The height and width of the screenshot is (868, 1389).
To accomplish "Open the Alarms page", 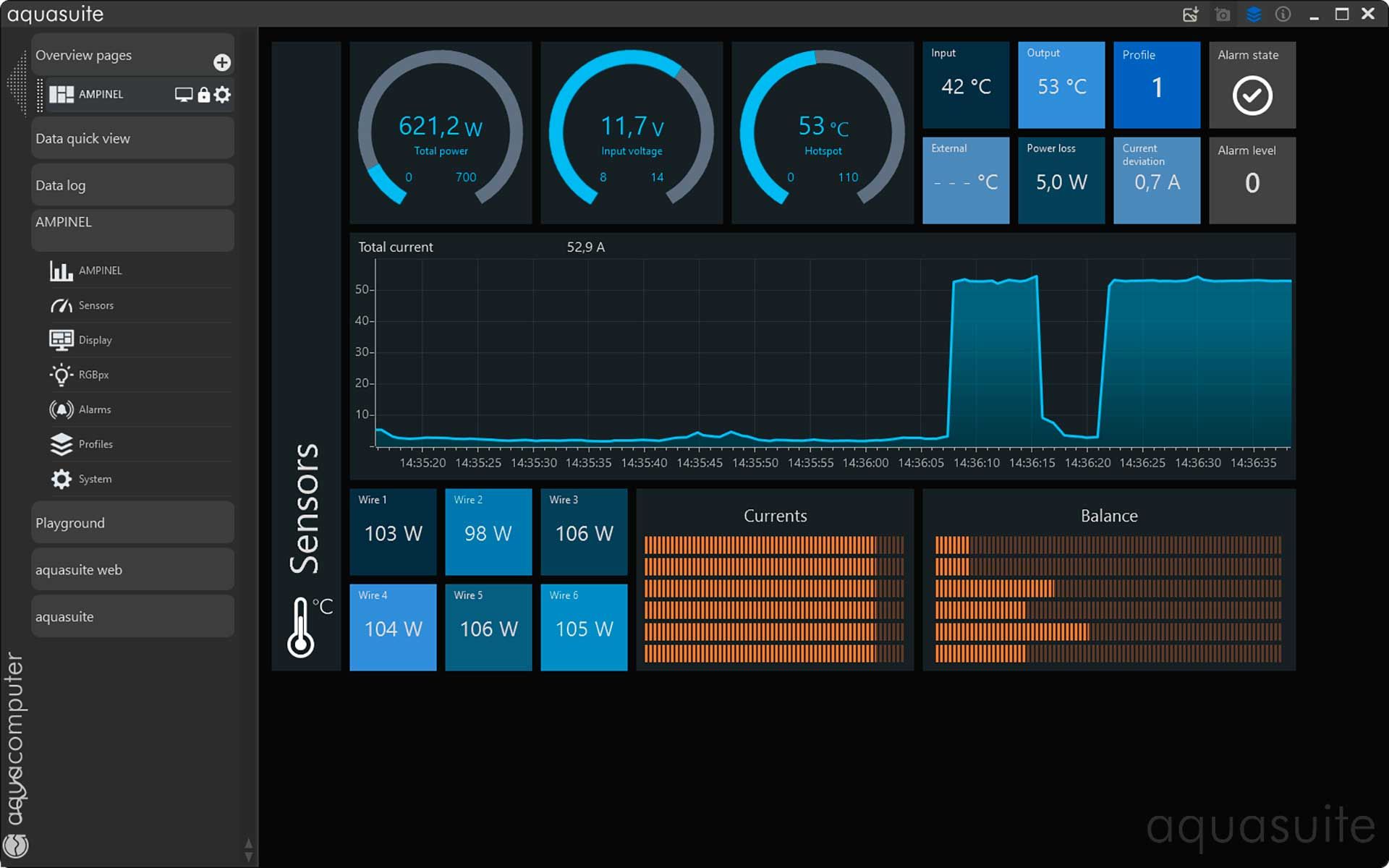I will click(x=95, y=409).
